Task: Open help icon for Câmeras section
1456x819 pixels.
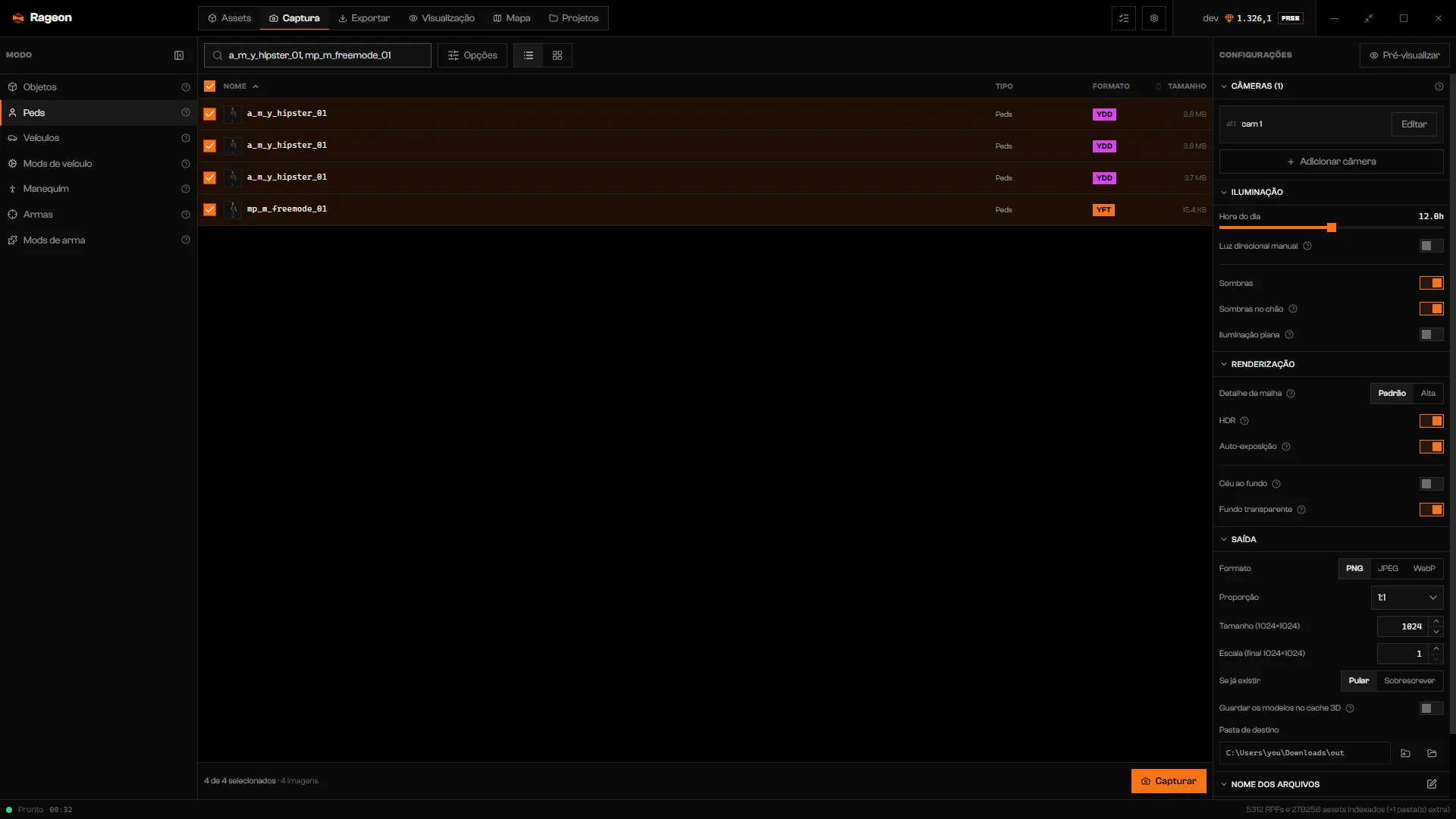Action: 1439,86
